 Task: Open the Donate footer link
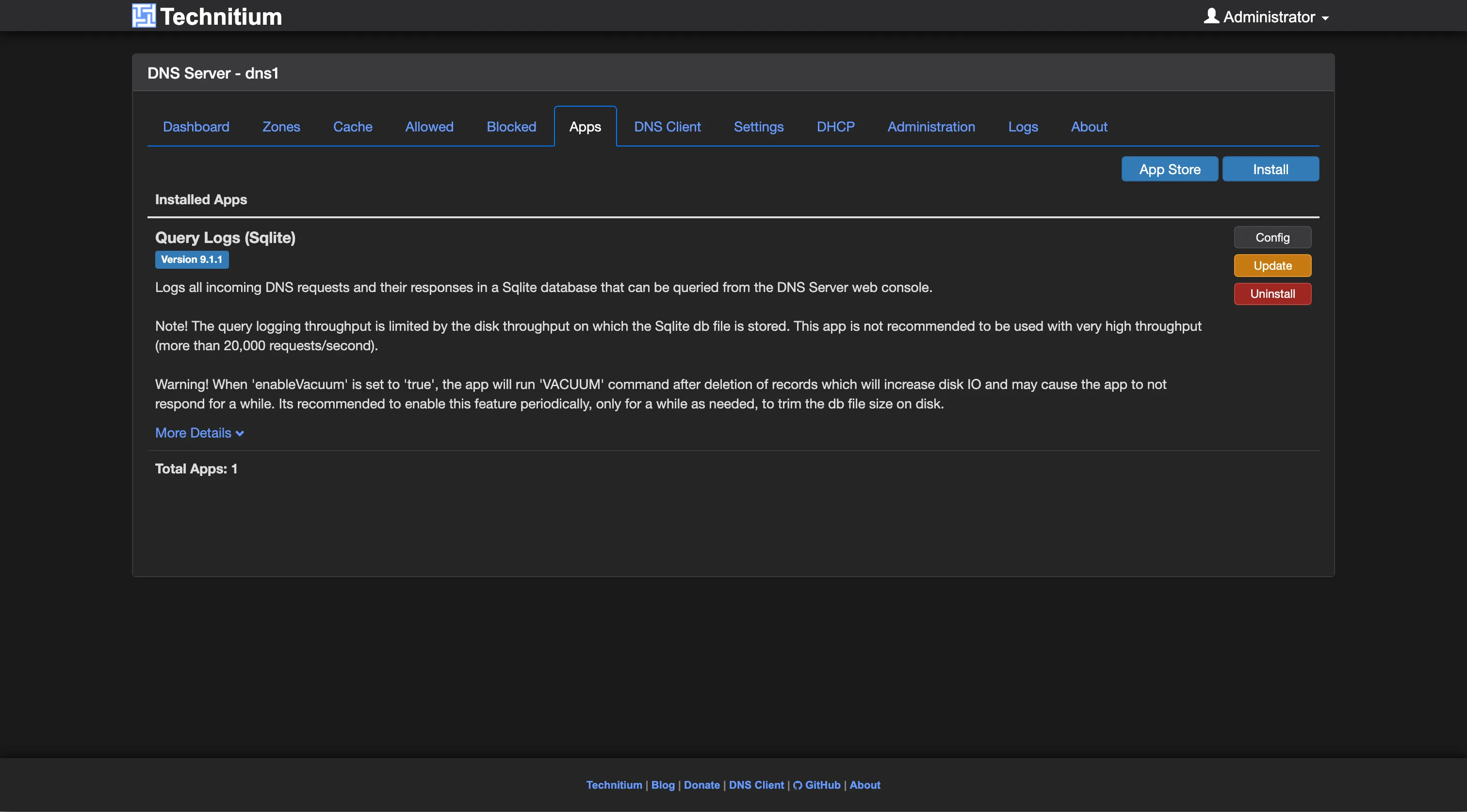(x=701, y=785)
